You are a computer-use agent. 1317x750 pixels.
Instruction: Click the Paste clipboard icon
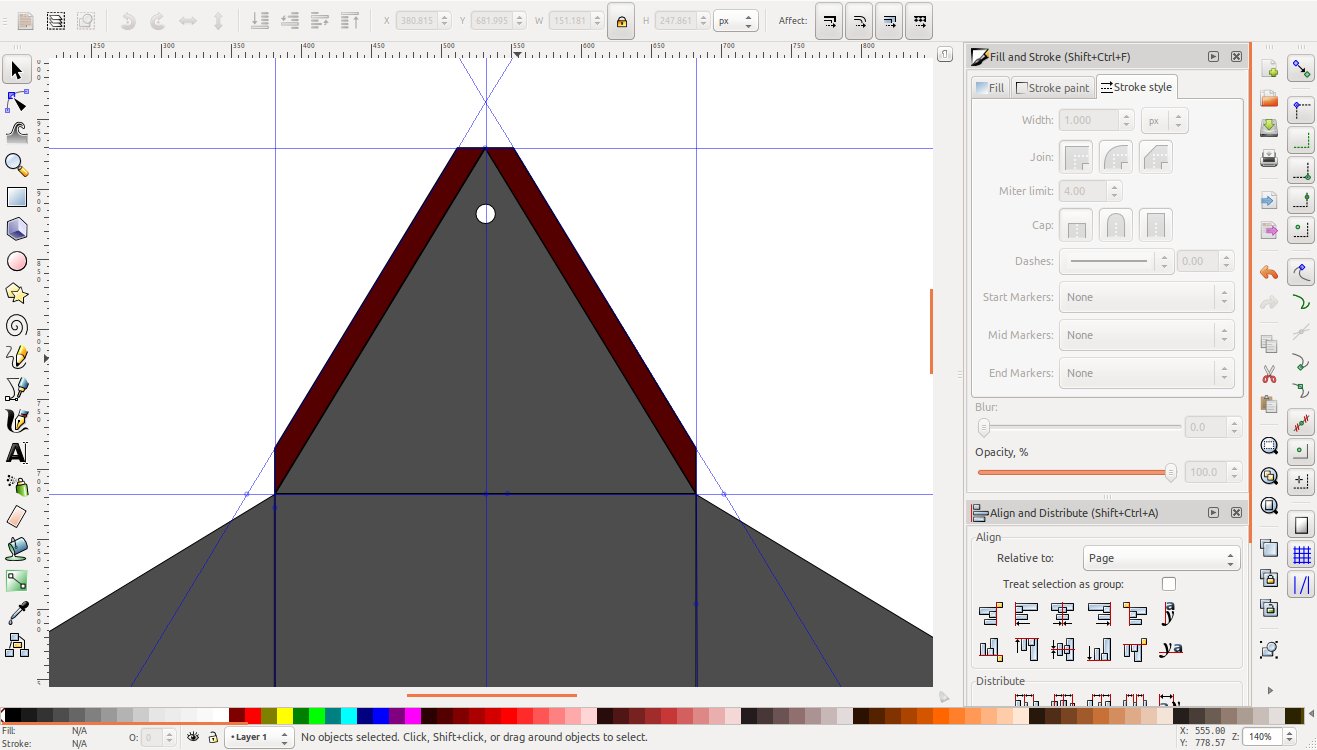click(1269, 404)
